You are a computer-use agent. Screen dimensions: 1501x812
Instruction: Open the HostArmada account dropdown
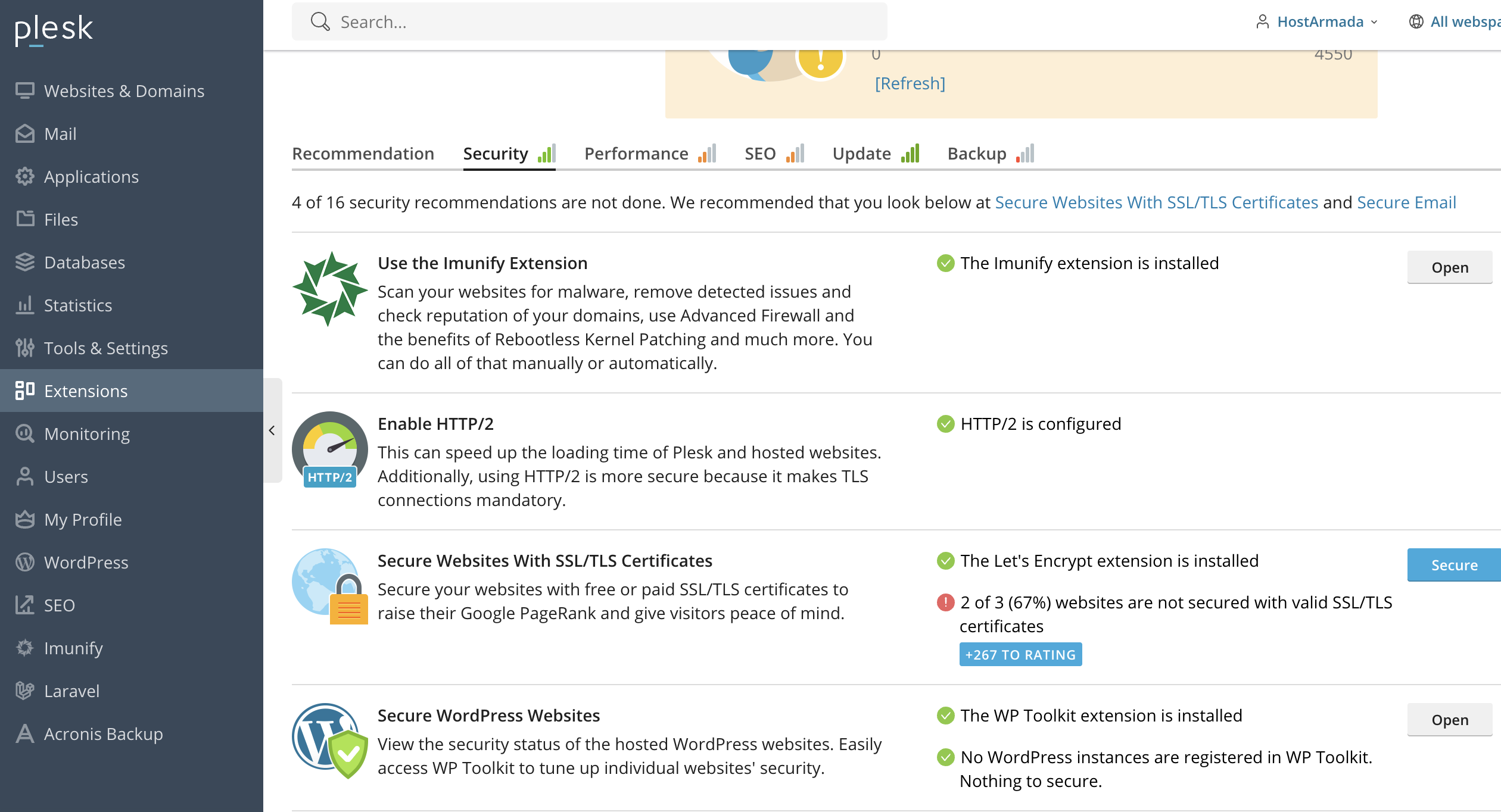click(1317, 22)
